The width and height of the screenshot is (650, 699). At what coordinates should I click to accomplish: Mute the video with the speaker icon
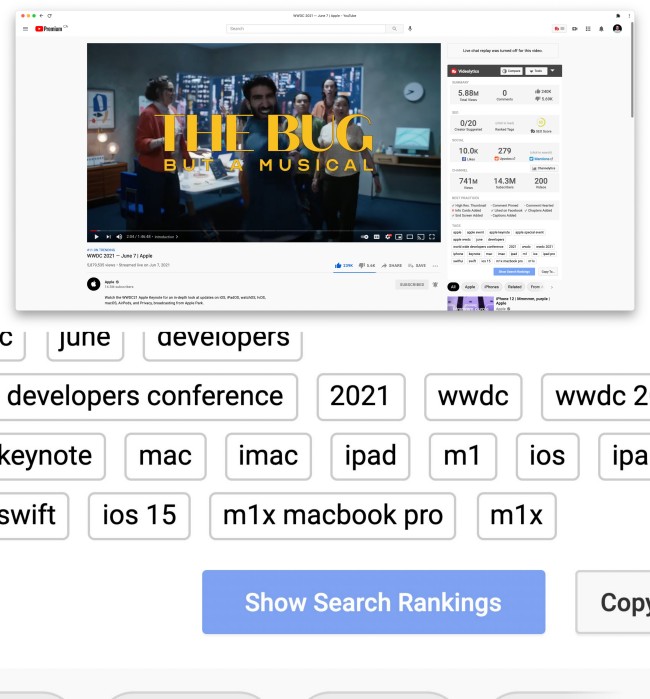click(119, 237)
